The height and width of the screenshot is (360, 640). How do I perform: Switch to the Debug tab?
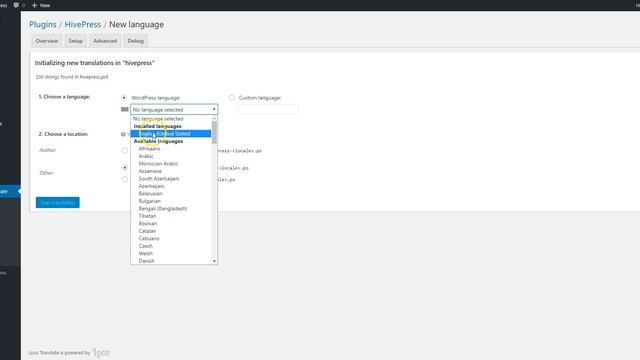[136, 41]
